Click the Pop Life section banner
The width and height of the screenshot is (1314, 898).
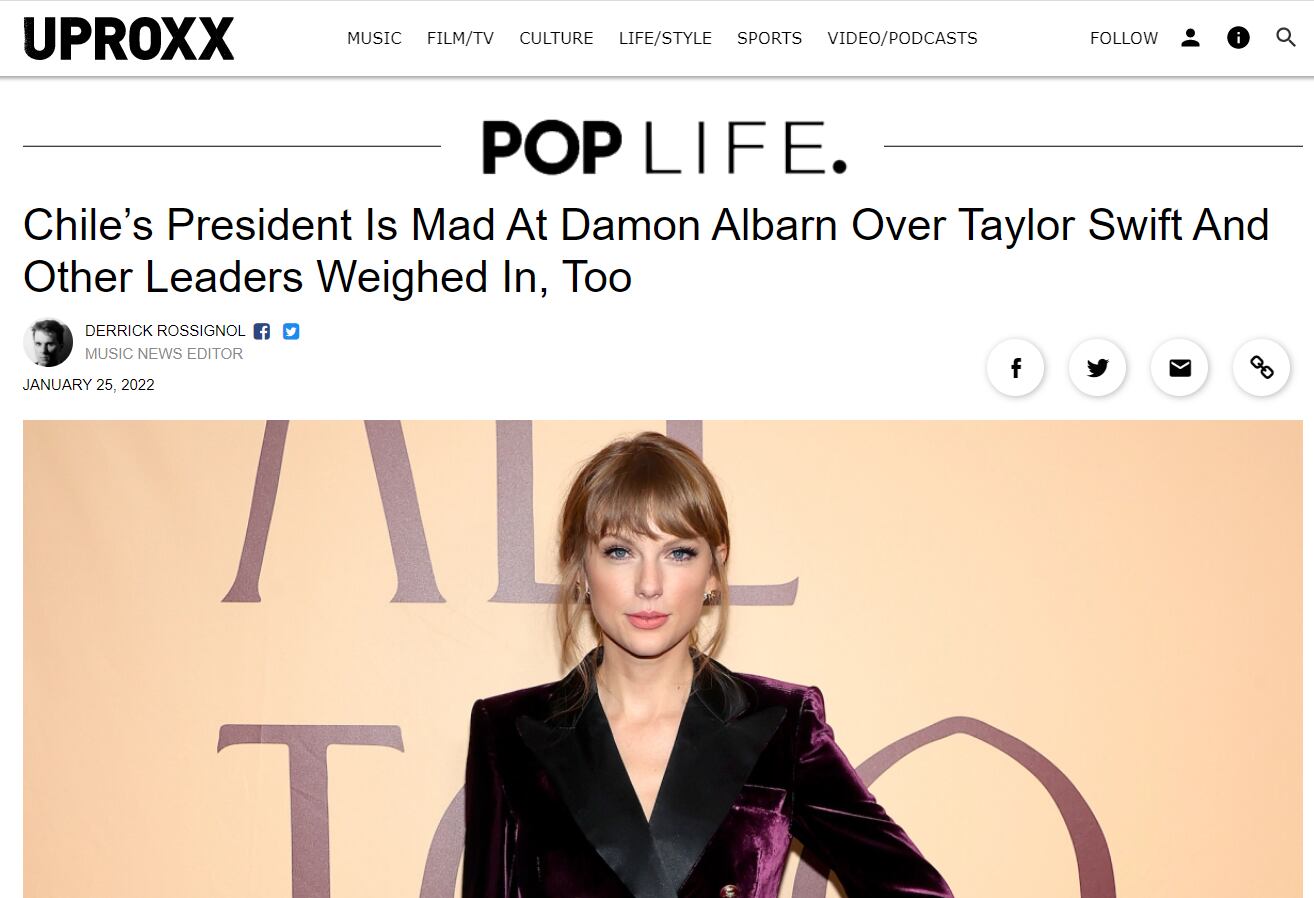pyautogui.click(x=663, y=147)
